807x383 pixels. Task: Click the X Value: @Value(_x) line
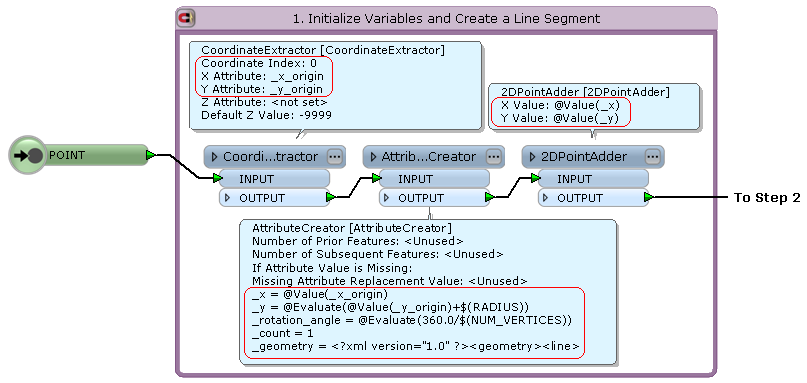(x=560, y=105)
